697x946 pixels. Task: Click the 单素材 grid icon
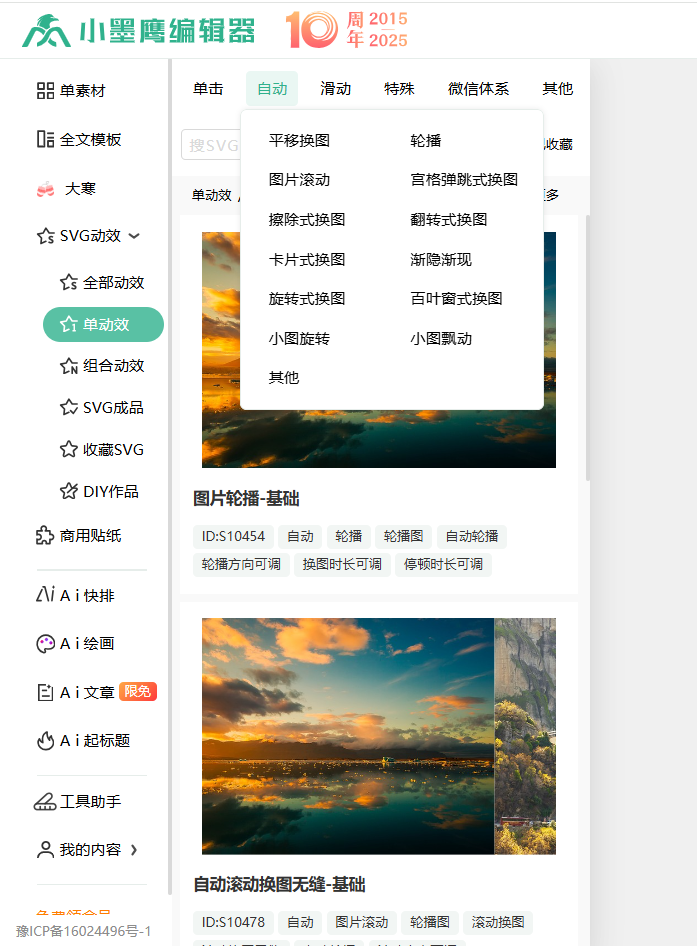pos(45,90)
